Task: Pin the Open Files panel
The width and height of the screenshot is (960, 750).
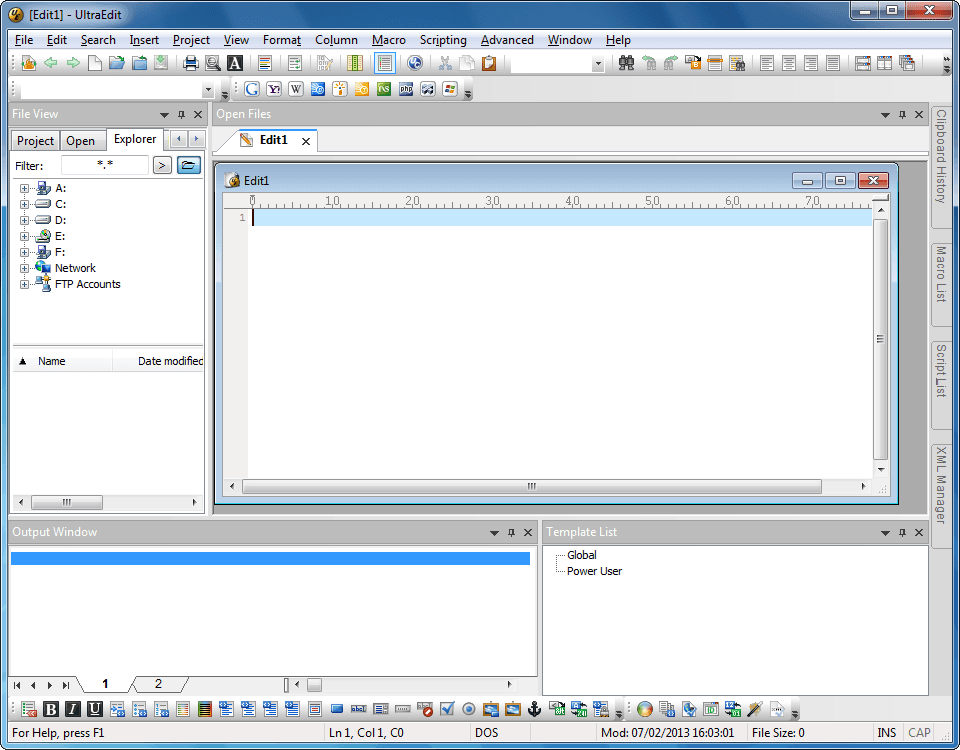Action: [902, 114]
